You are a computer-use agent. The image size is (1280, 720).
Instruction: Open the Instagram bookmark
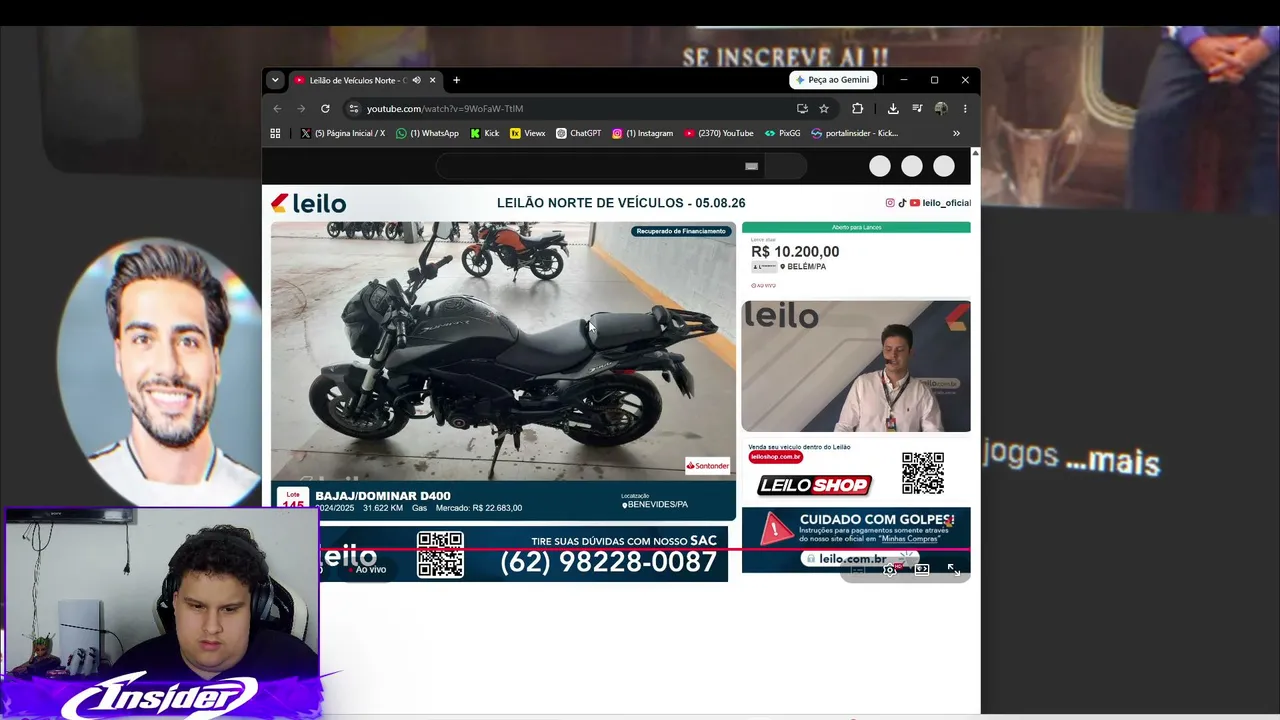click(x=643, y=133)
